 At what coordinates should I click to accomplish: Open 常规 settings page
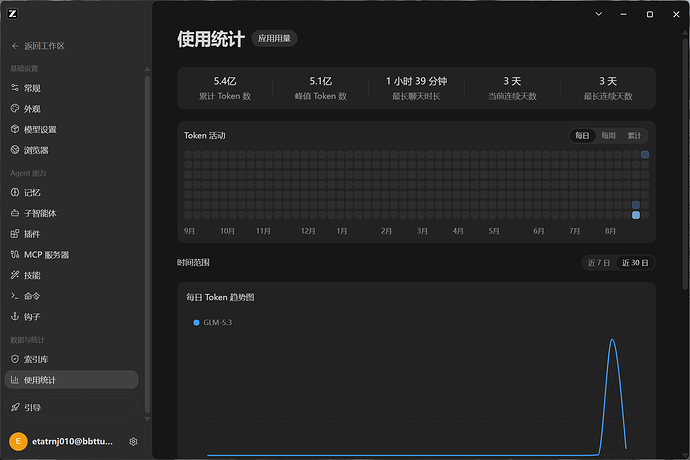point(71,88)
